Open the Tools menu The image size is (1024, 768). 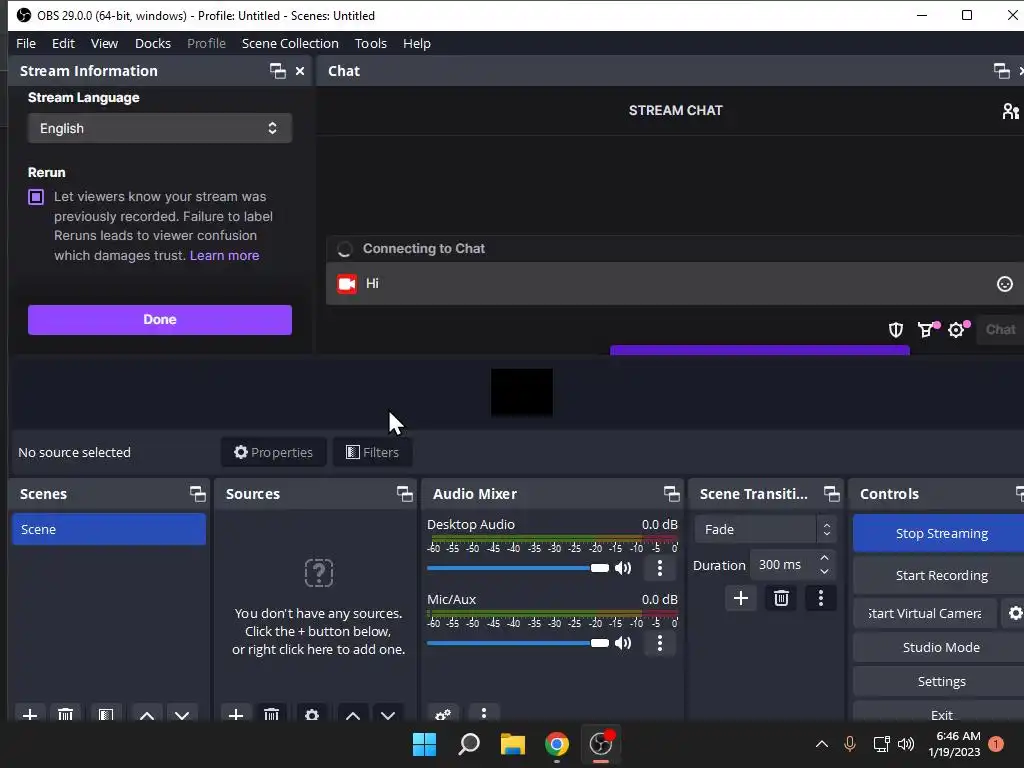tap(371, 43)
